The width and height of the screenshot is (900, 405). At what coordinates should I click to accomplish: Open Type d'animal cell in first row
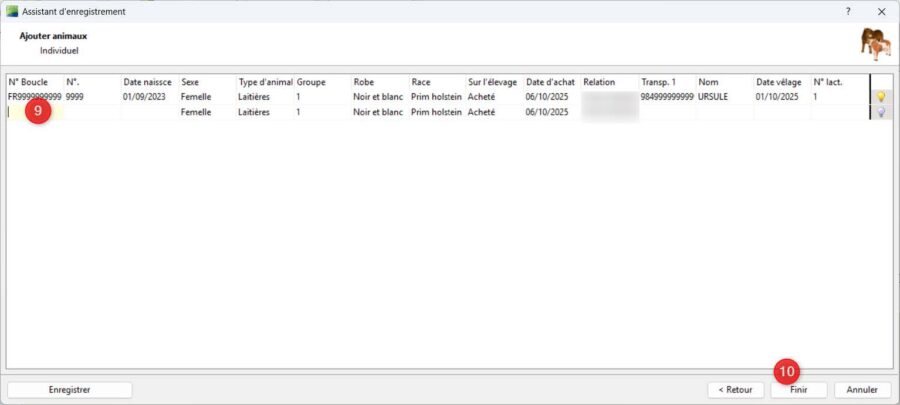[x=264, y=97]
